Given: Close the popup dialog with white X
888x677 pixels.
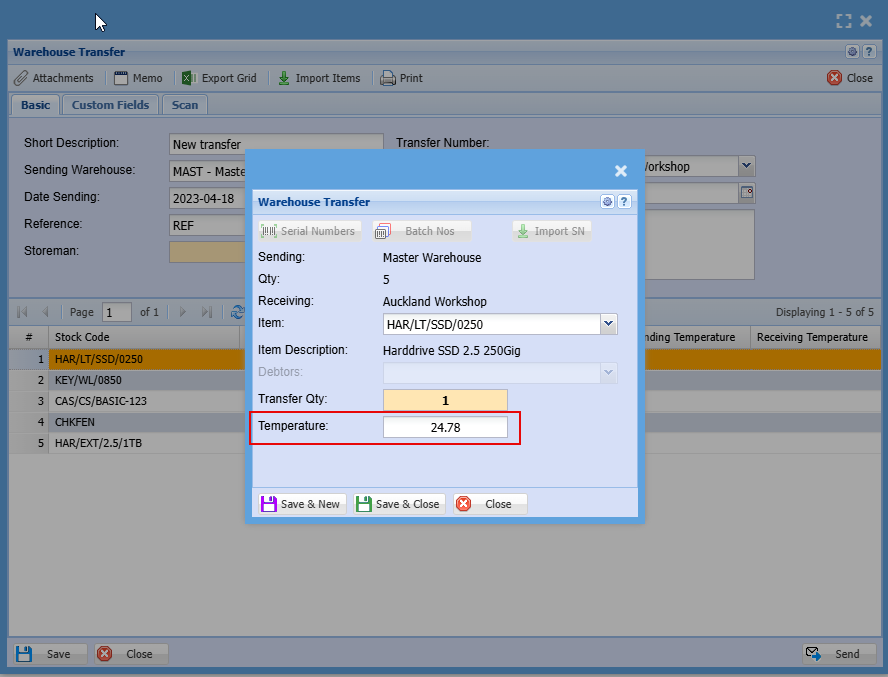Looking at the screenshot, I should coord(621,171).
